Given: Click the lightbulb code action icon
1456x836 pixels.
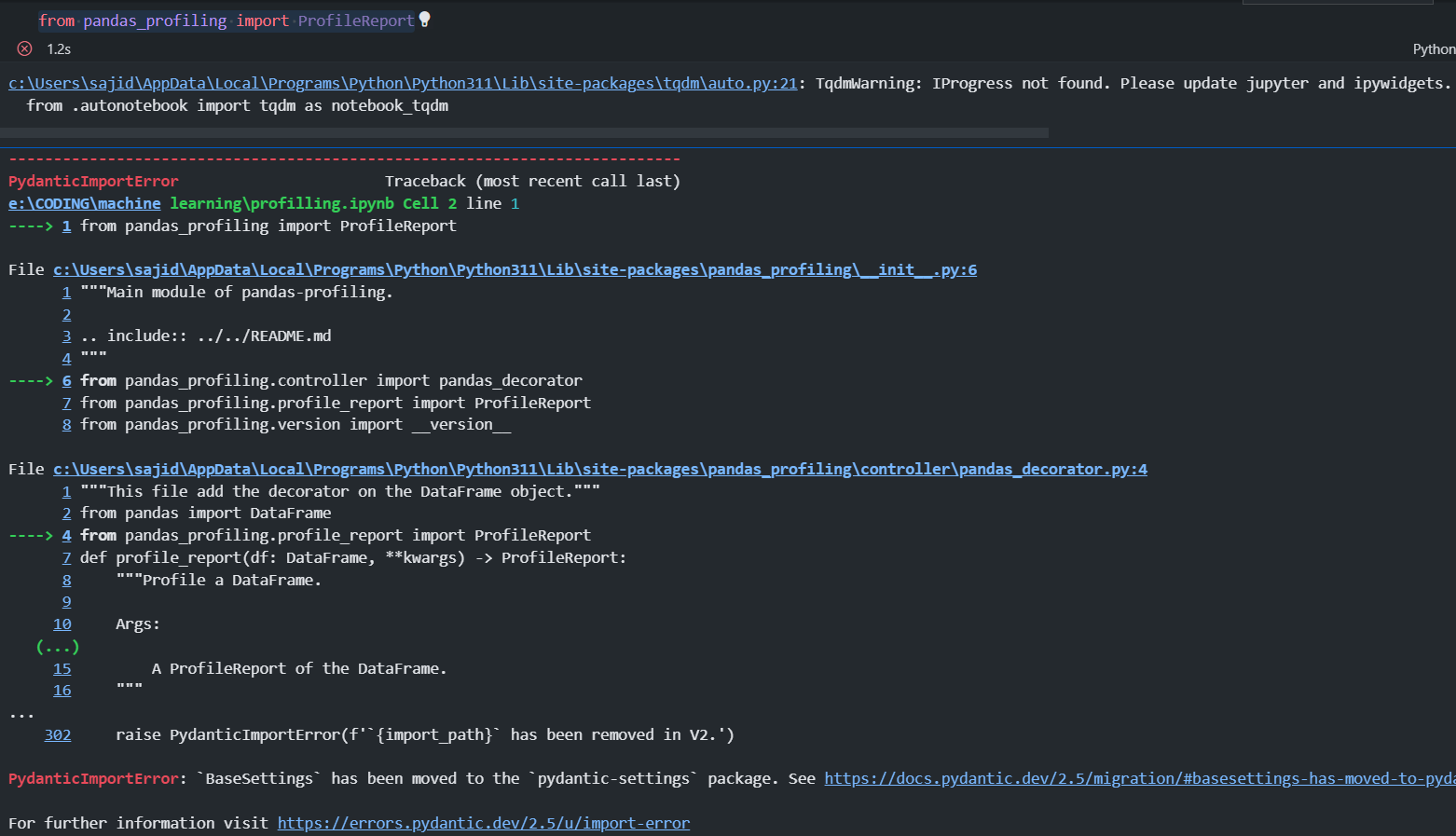Looking at the screenshot, I should 425,19.
